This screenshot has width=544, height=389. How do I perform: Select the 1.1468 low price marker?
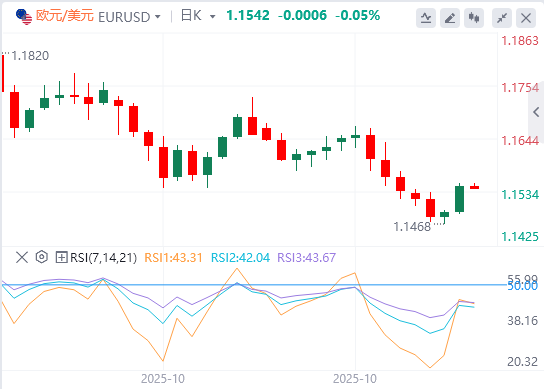(x=412, y=227)
